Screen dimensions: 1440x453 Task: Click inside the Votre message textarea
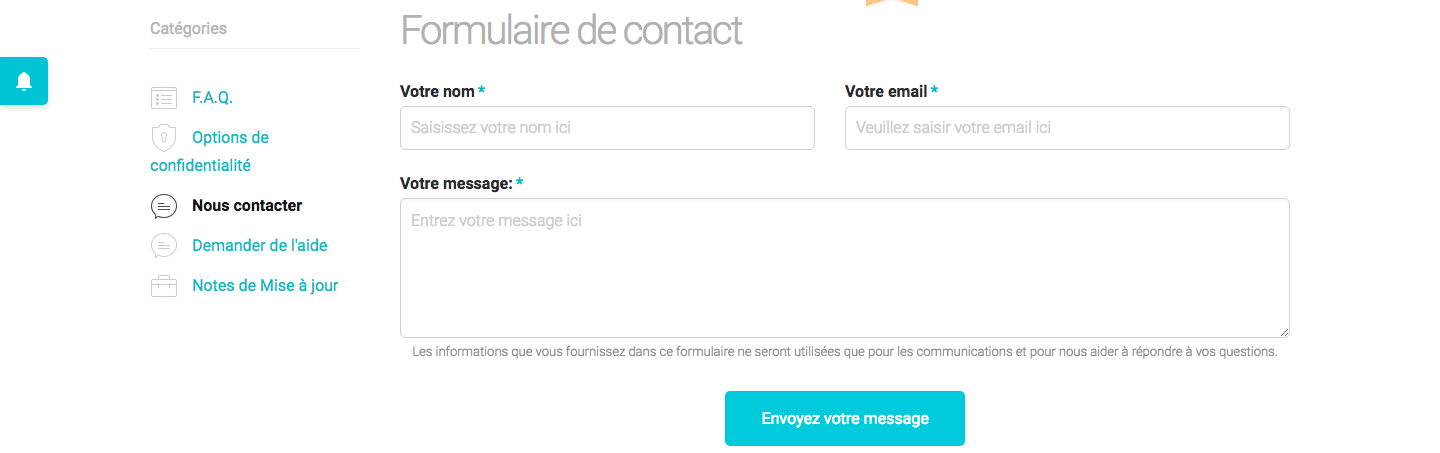click(x=844, y=268)
